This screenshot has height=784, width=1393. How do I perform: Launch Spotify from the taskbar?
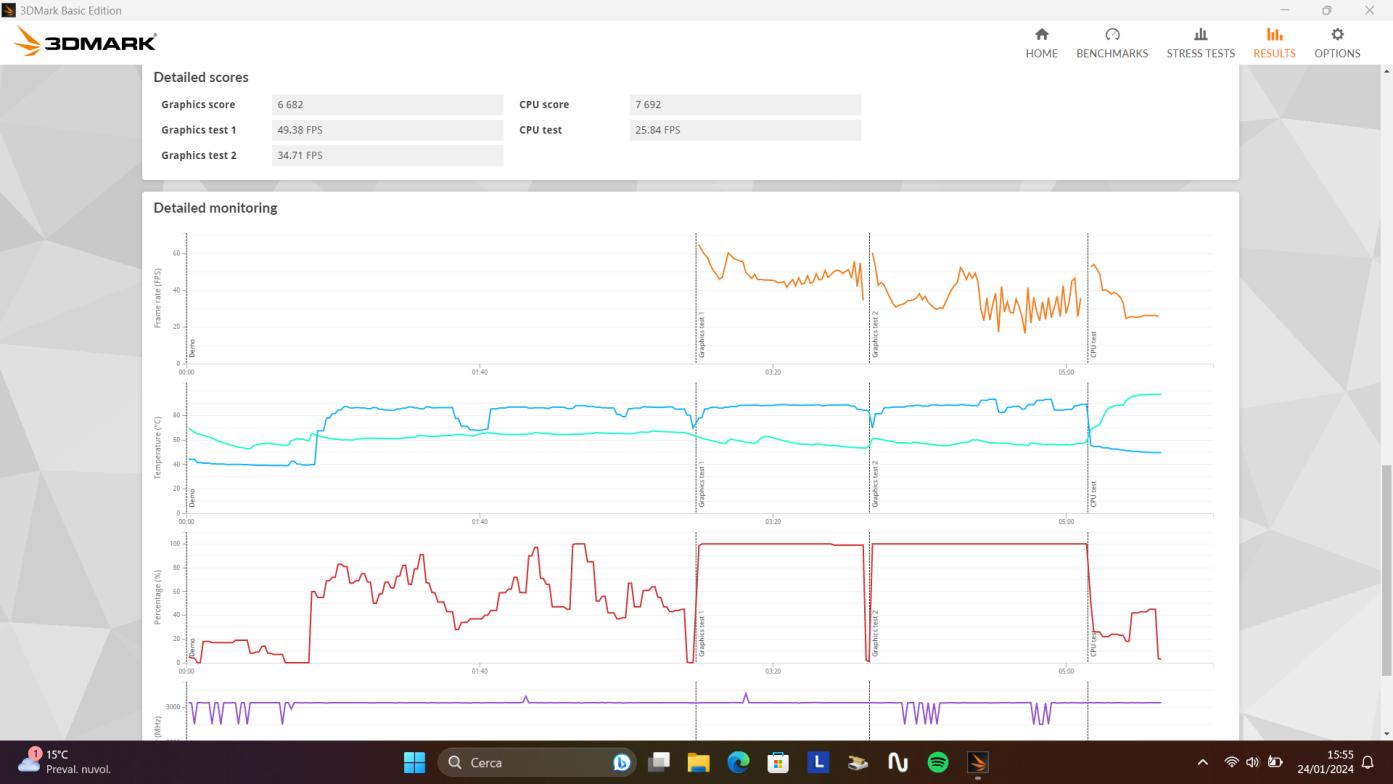(938, 762)
